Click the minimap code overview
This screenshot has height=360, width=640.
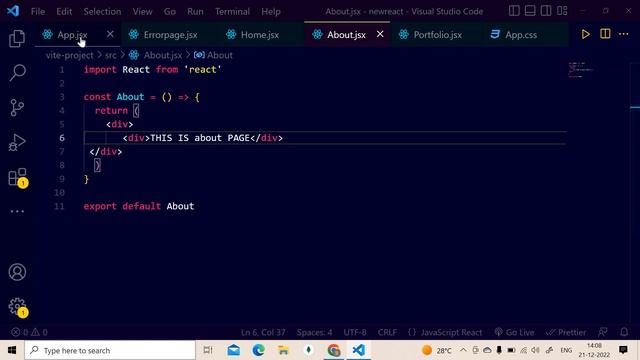pos(580,70)
